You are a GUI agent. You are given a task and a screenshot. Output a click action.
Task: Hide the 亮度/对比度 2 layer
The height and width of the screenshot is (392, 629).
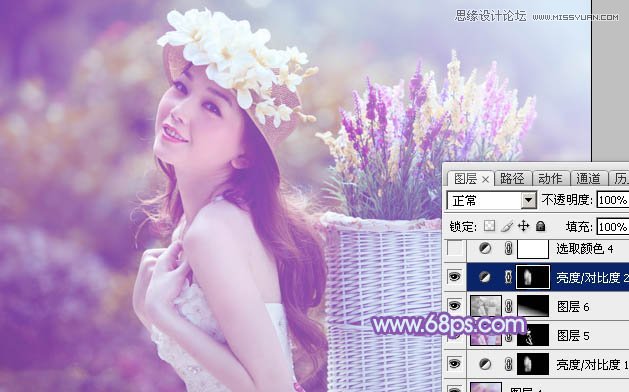point(455,277)
